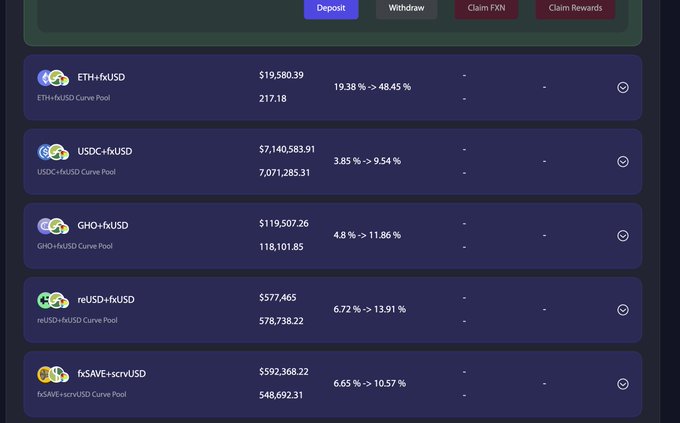Click the GHO+fxUSD pool title

[103, 225]
